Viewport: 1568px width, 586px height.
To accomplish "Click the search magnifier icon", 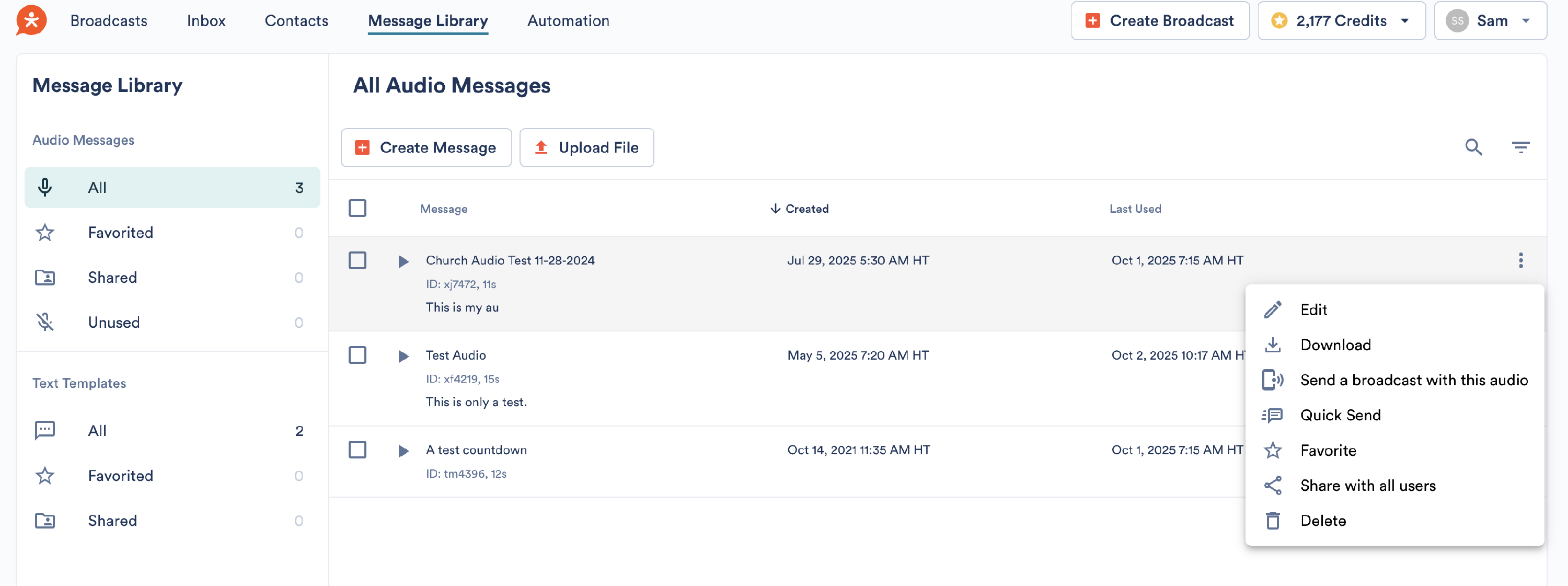I will [x=1473, y=147].
